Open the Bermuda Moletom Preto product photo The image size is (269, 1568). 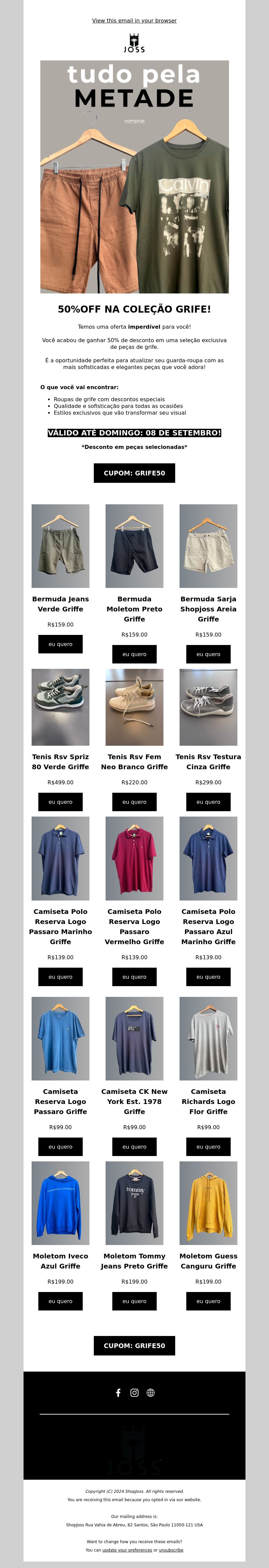coord(134,546)
